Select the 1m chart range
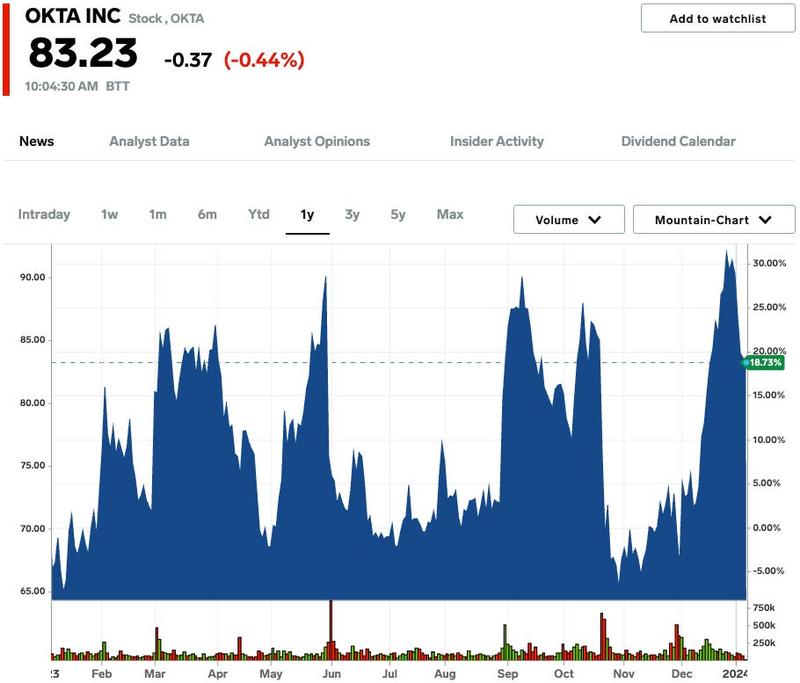Image resolution: width=800 pixels, height=683 pixels. point(158,214)
